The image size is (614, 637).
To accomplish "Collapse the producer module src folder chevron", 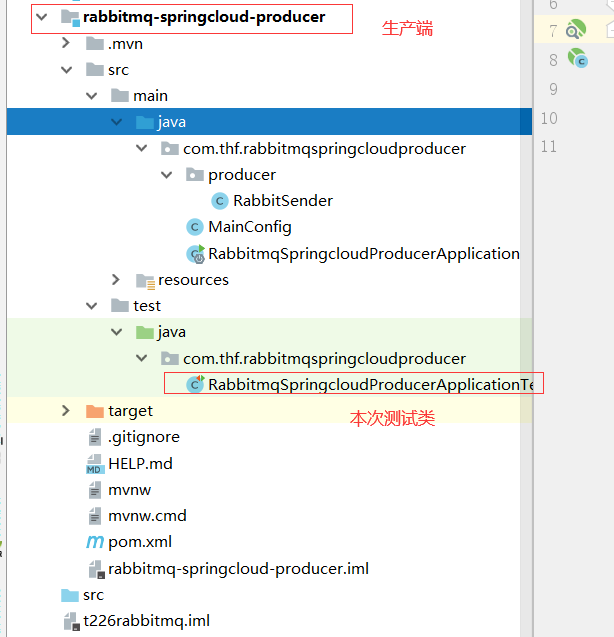I will (x=67, y=70).
